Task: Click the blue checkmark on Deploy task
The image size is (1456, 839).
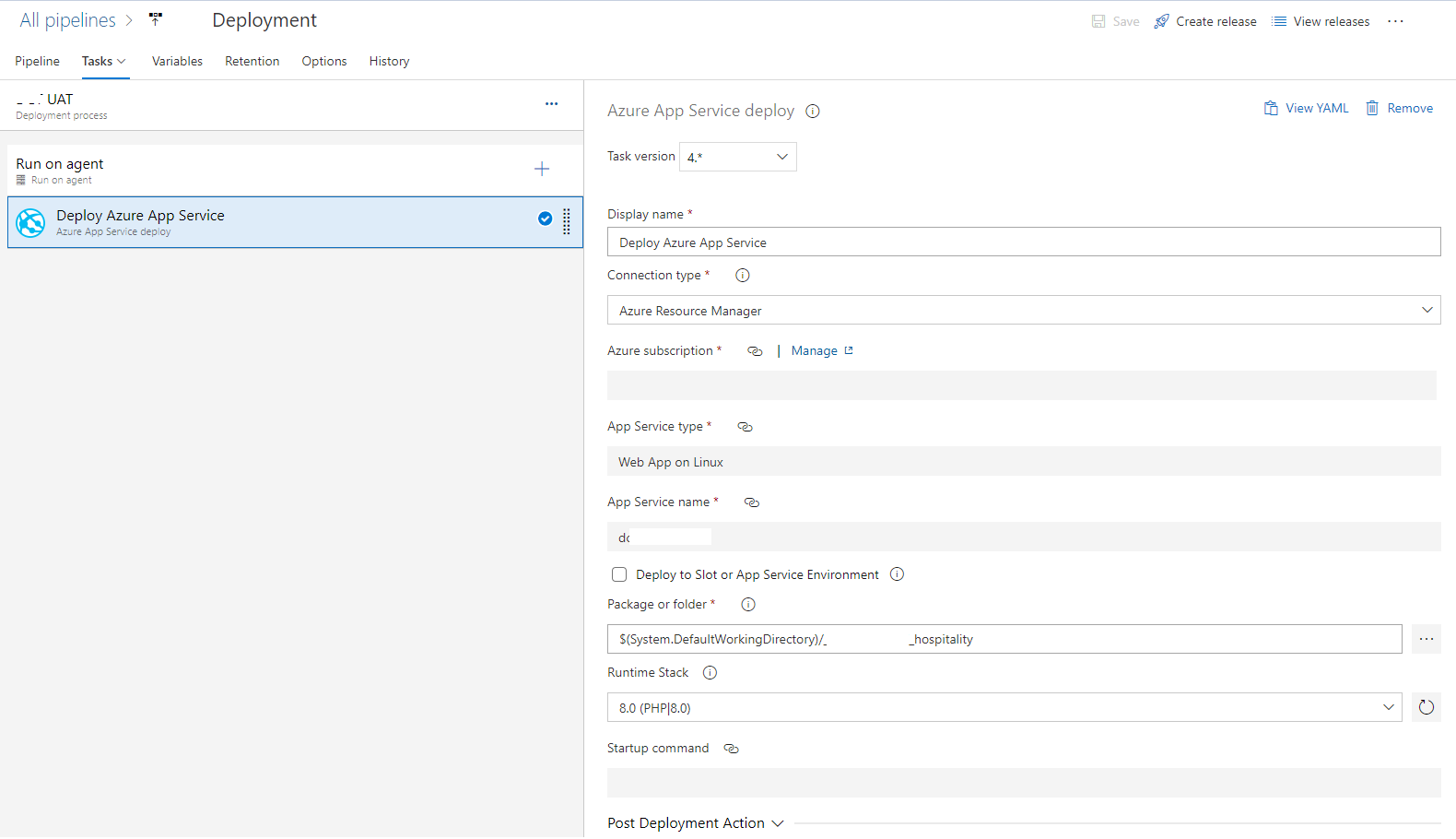Action: pos(546,219)
